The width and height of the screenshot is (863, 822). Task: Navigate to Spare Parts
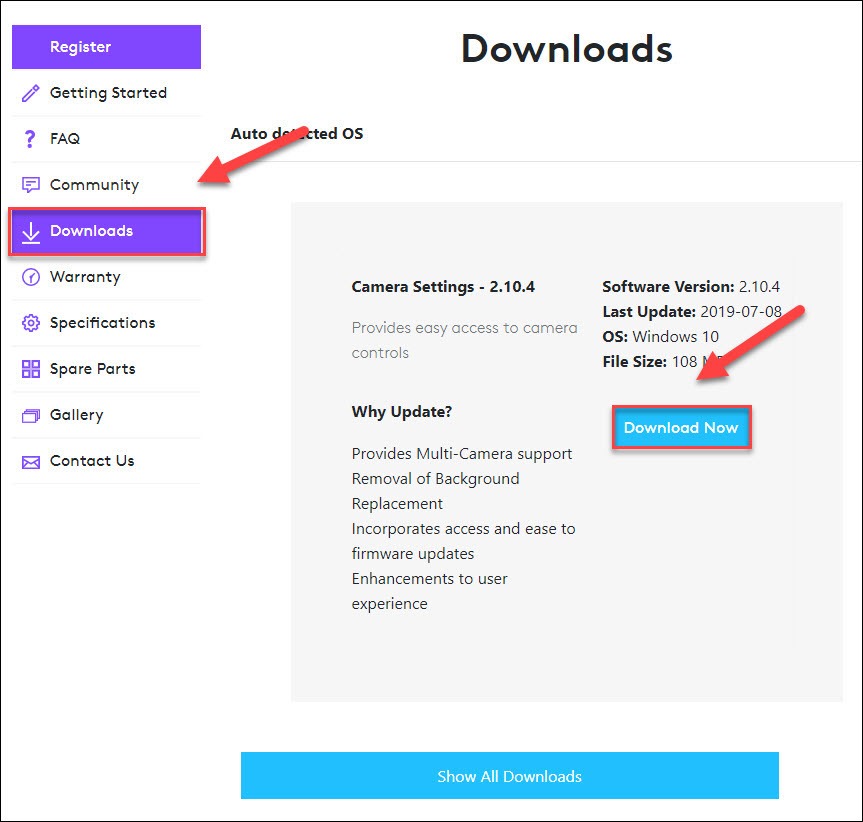tap(92, 369)
